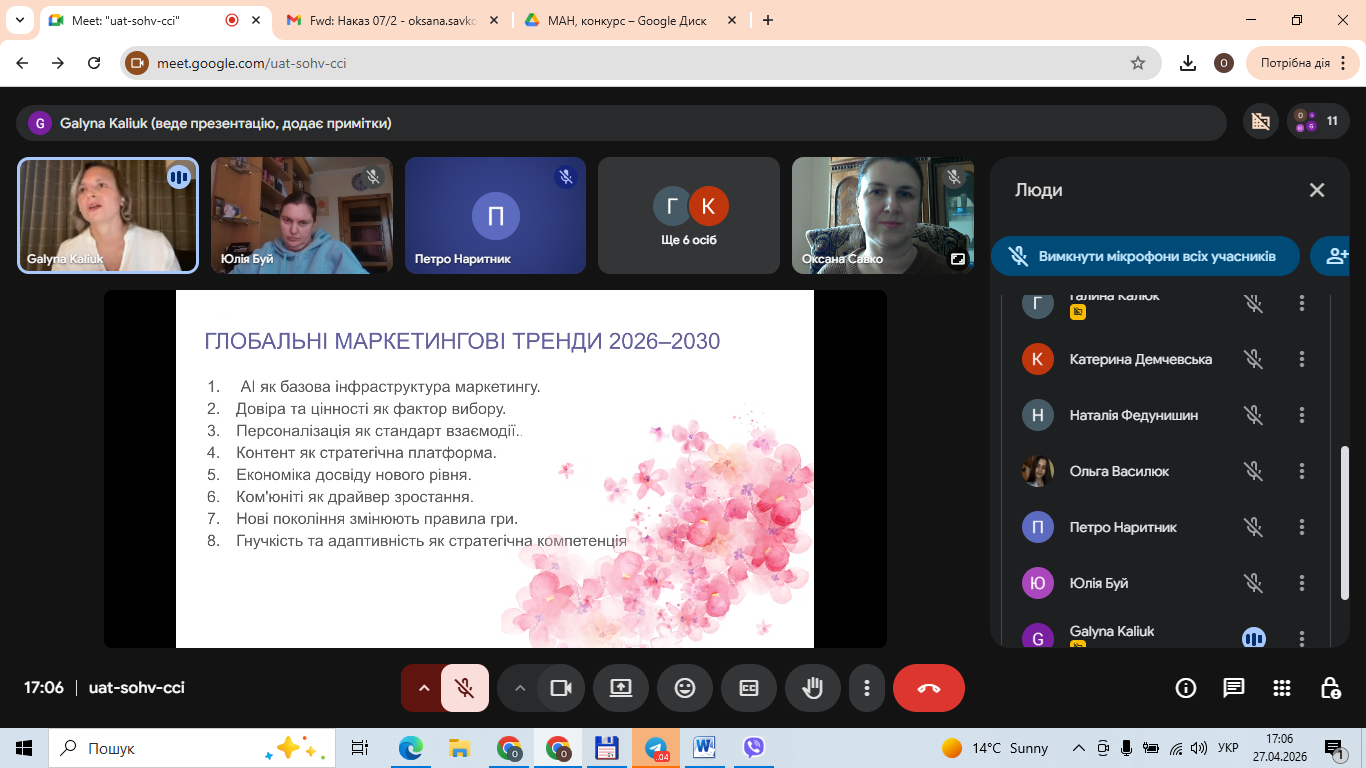
Task: Reload the page
Action: (94, 63)
